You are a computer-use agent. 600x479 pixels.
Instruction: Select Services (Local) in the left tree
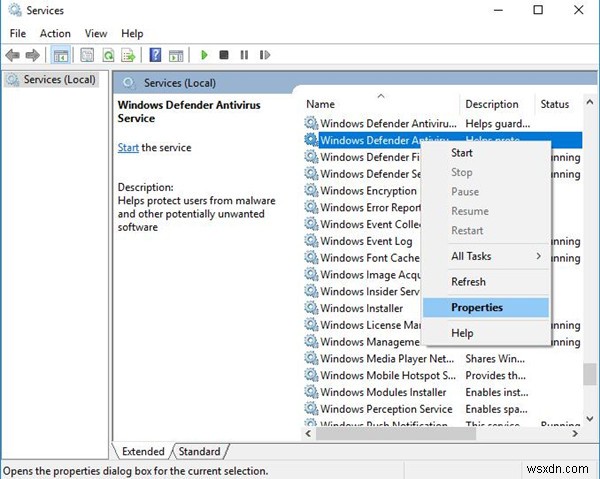58,80
